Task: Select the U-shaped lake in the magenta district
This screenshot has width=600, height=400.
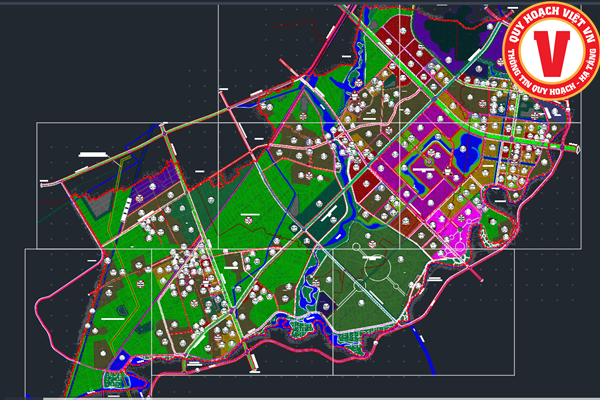Action: pos(431,160)
